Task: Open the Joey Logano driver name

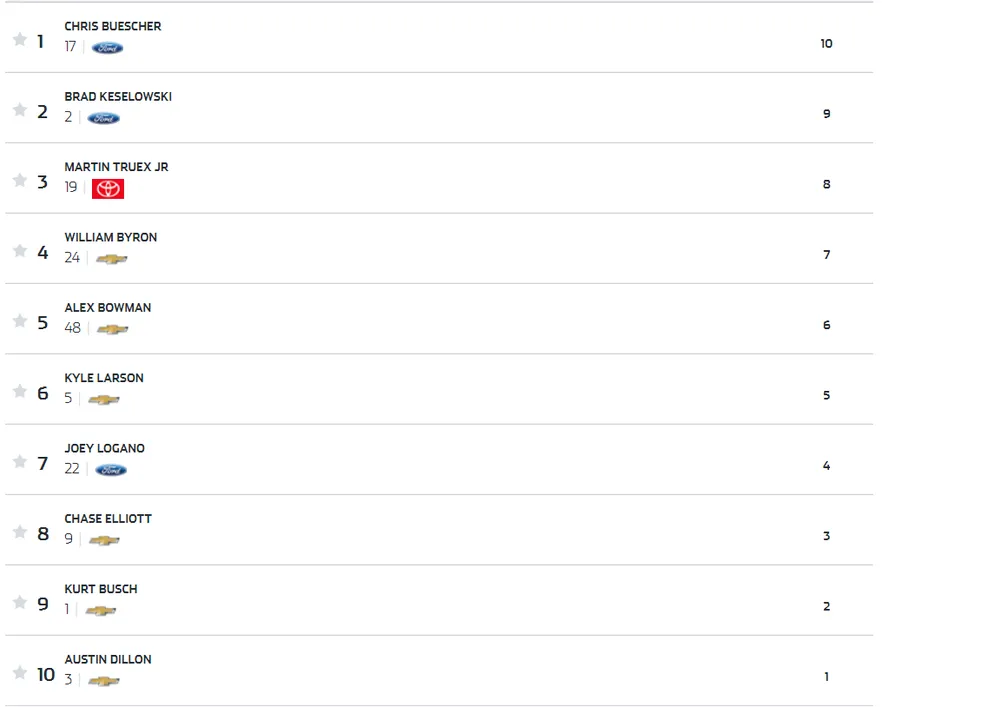Action: 105,448
